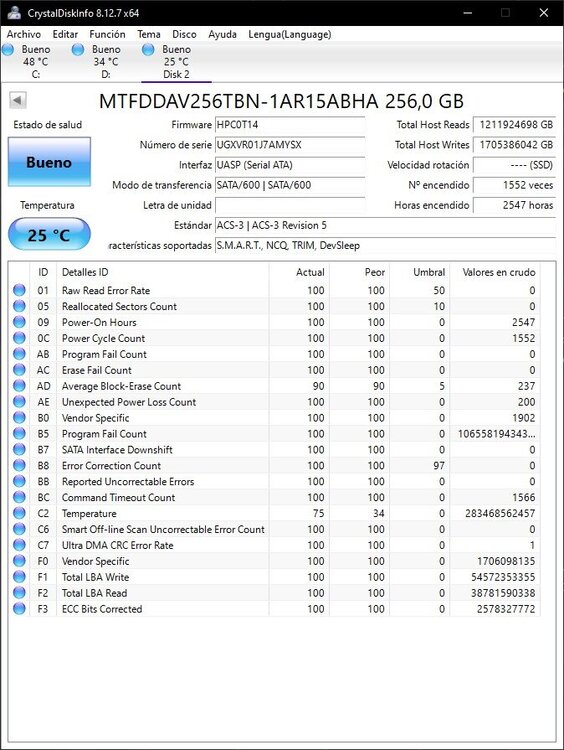Click the CrystalDiskInfo title bar app icon

click(x=14, y=13)
